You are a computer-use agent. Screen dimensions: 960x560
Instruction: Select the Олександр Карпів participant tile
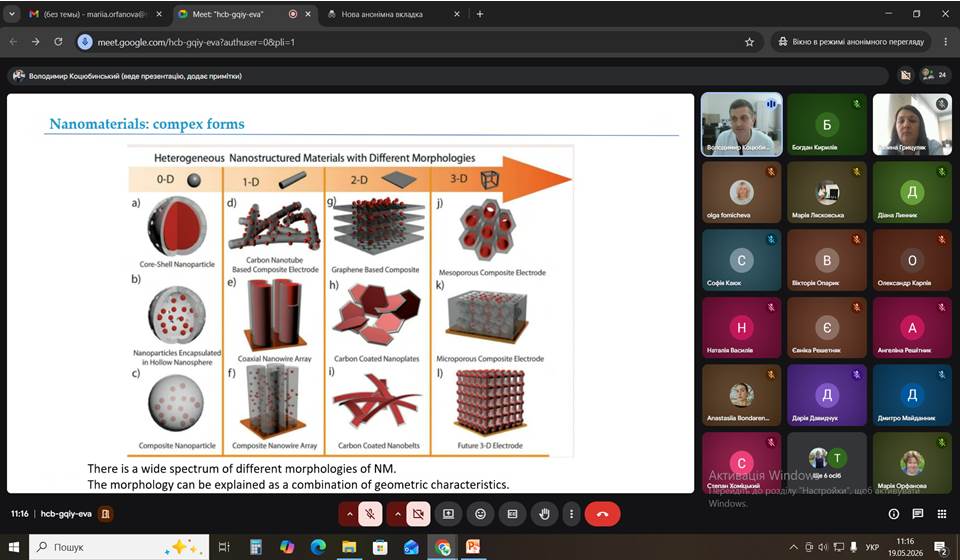pyautogui.click(x=912, y=260)
